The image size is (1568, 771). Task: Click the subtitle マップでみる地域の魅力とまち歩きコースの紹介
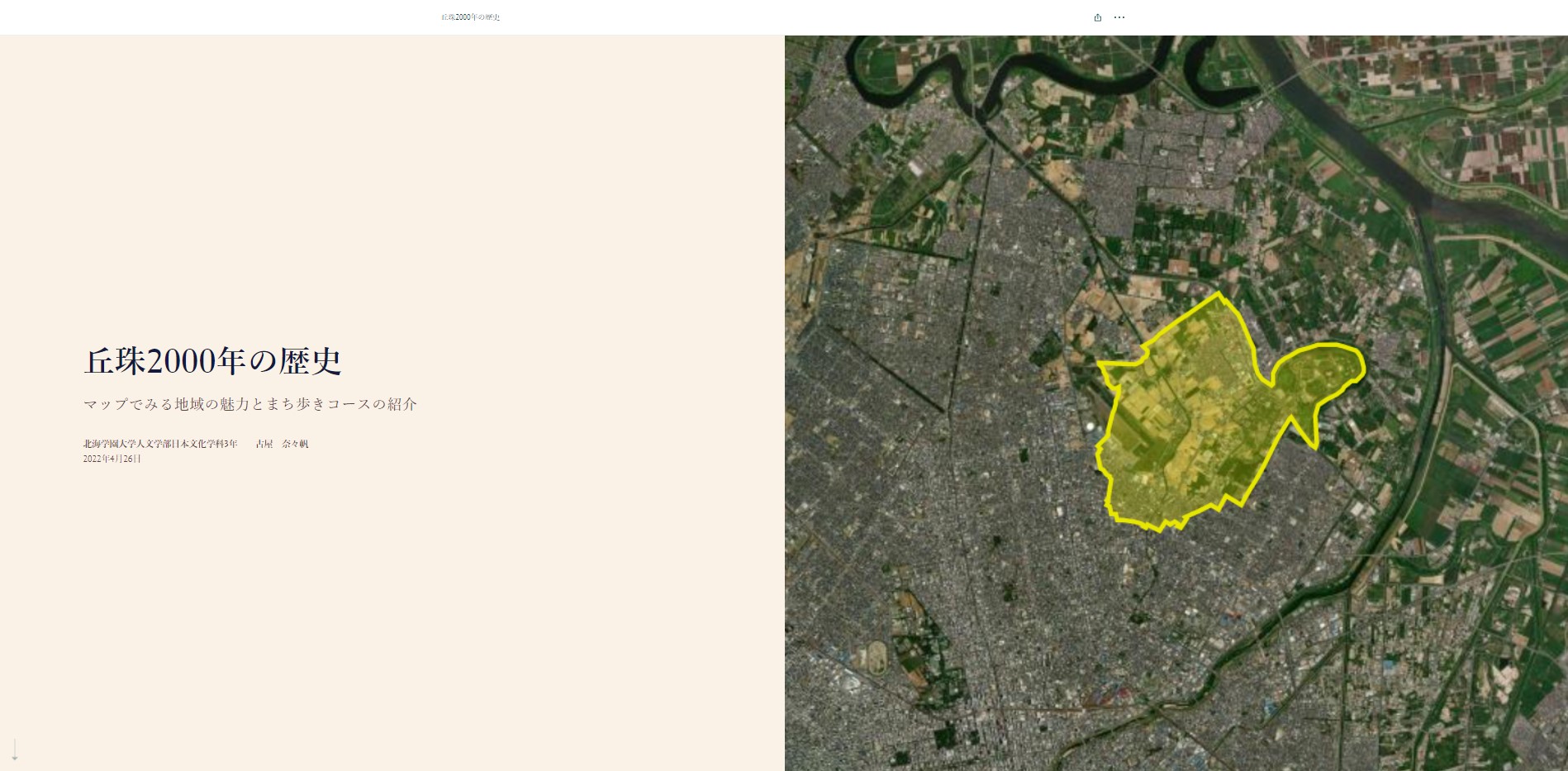(250, 404)
